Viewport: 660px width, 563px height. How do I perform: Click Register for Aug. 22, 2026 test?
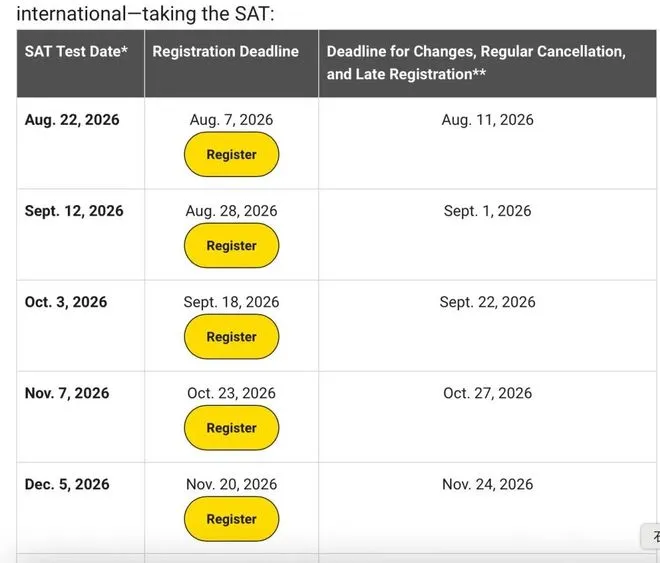point(232,154)
